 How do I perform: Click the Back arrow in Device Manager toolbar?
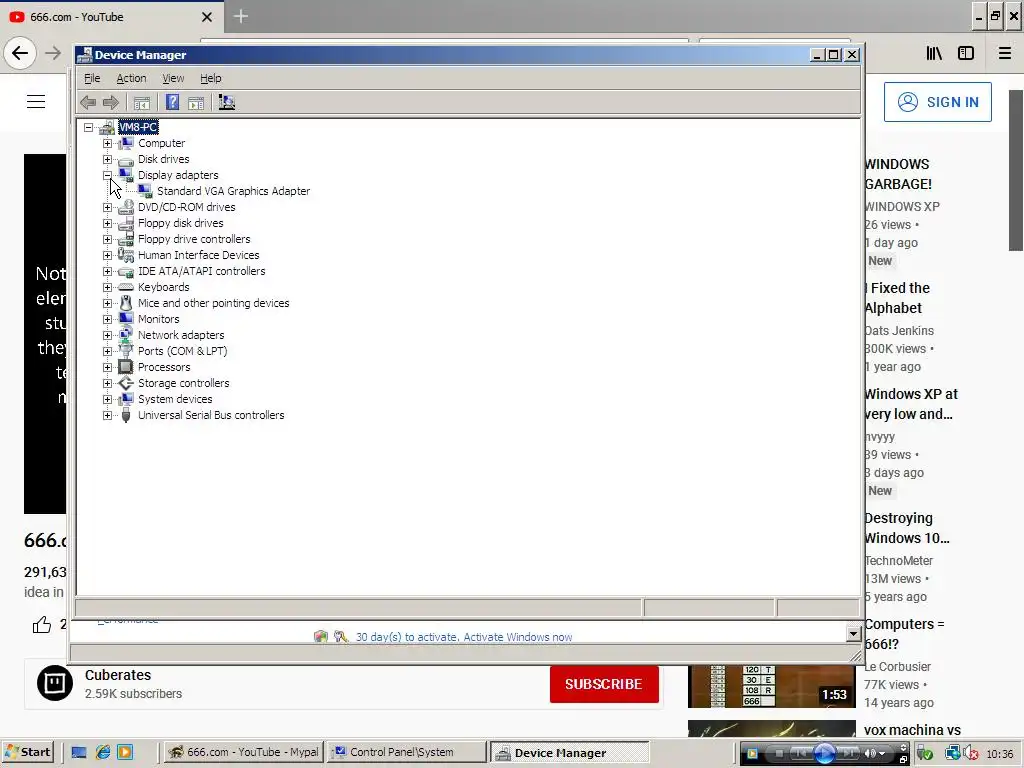coord(88,103)
